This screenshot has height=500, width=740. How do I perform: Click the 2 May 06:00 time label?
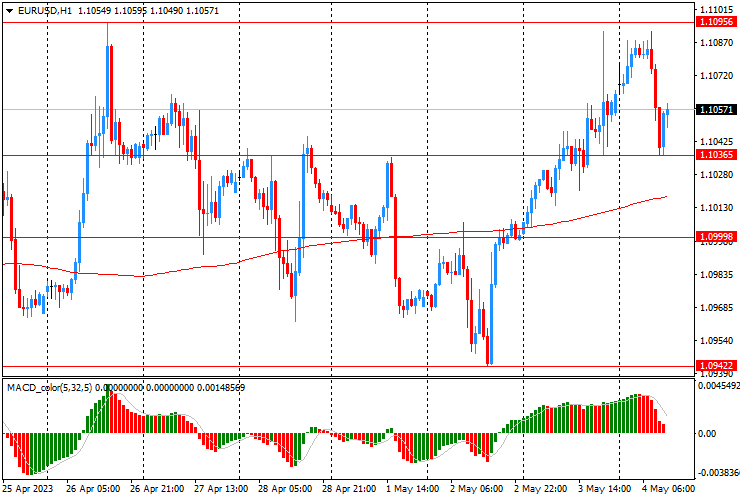pos(477,489)
